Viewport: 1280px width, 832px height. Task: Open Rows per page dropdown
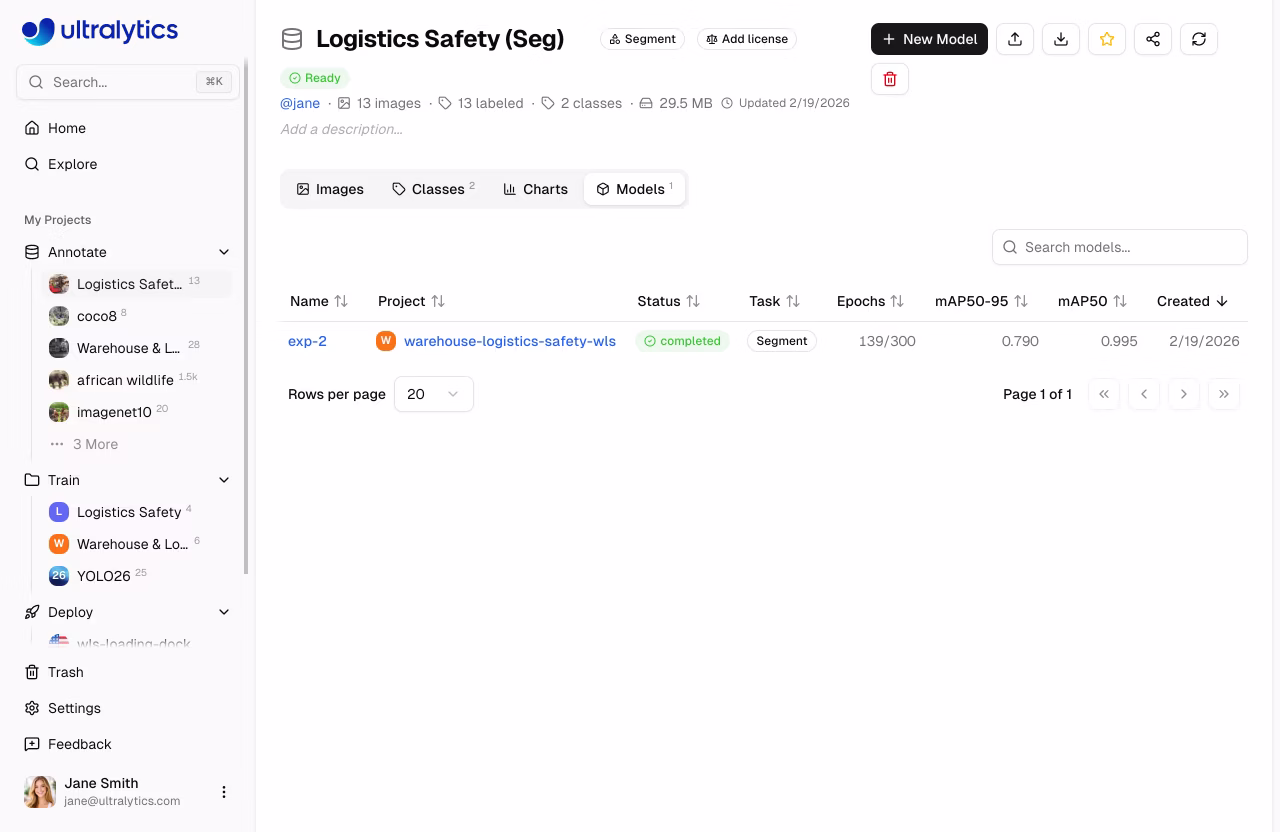point(434,394)
